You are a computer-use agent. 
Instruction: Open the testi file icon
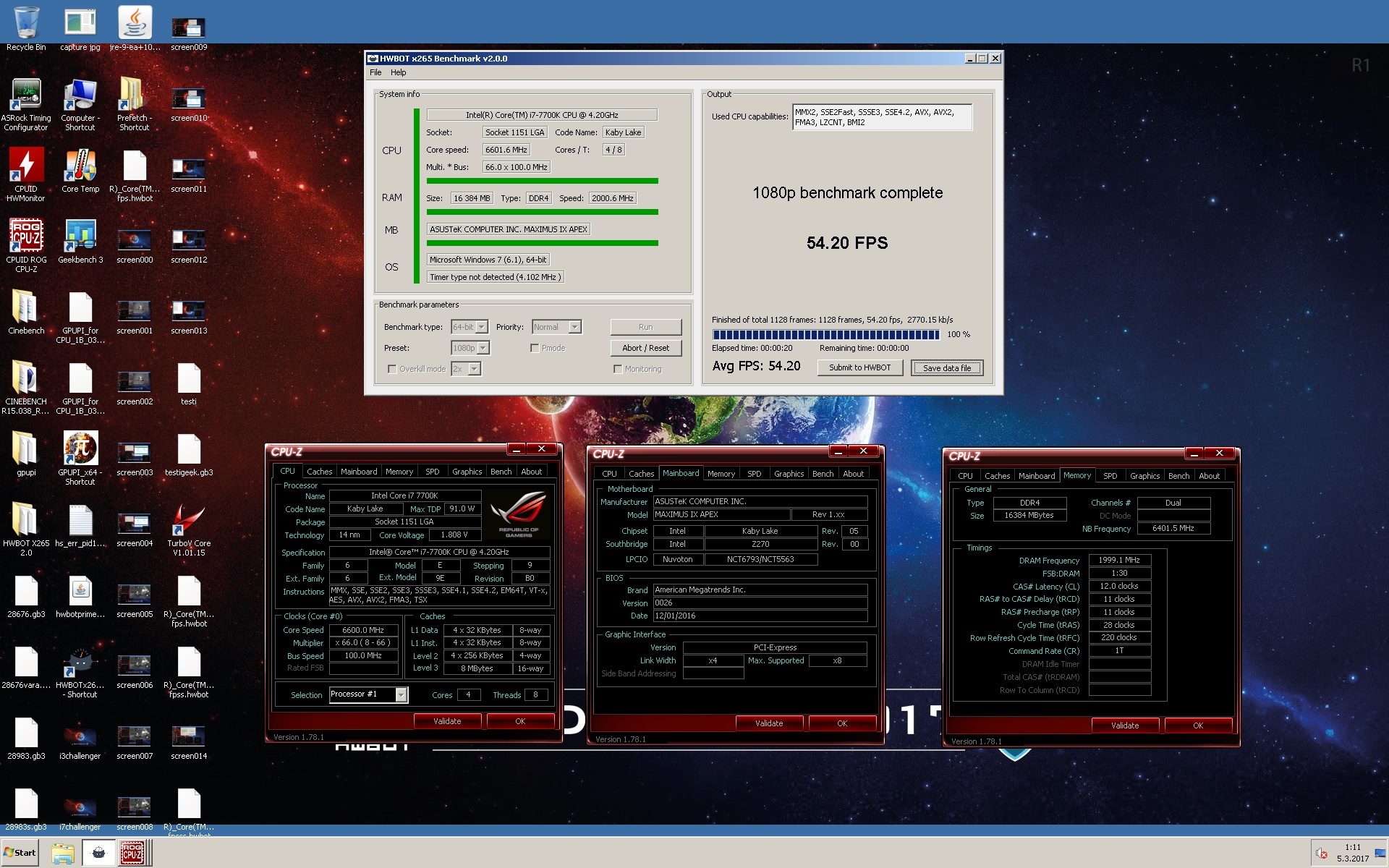pyautogui.click(x=189, y=385)
